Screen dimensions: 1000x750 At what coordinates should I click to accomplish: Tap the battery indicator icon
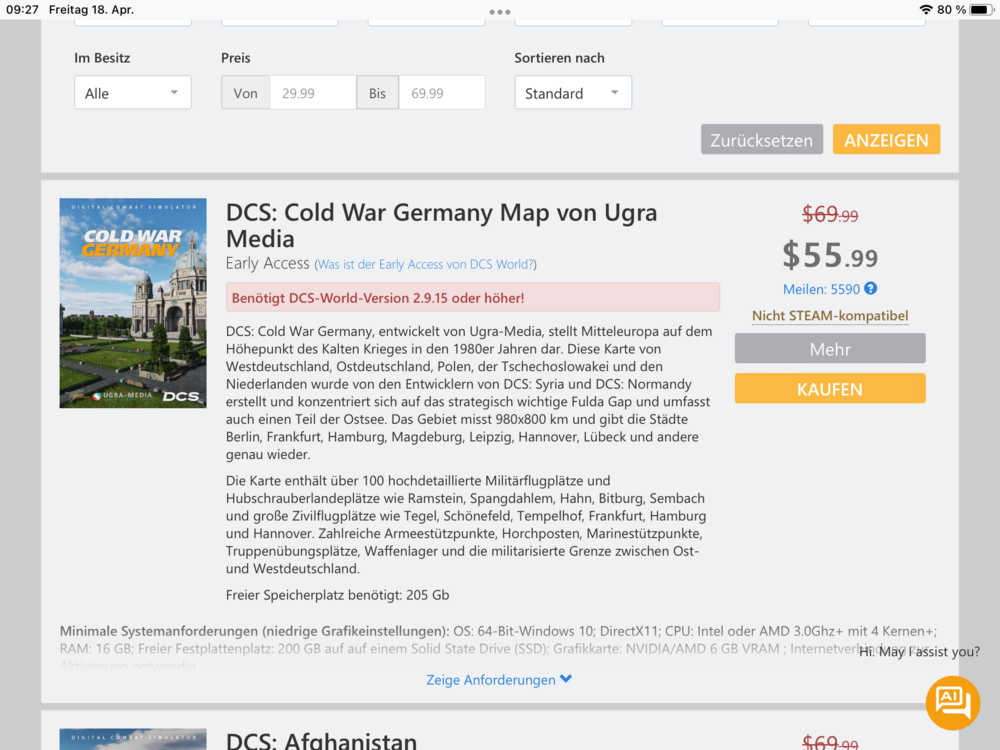pos(981,10)
